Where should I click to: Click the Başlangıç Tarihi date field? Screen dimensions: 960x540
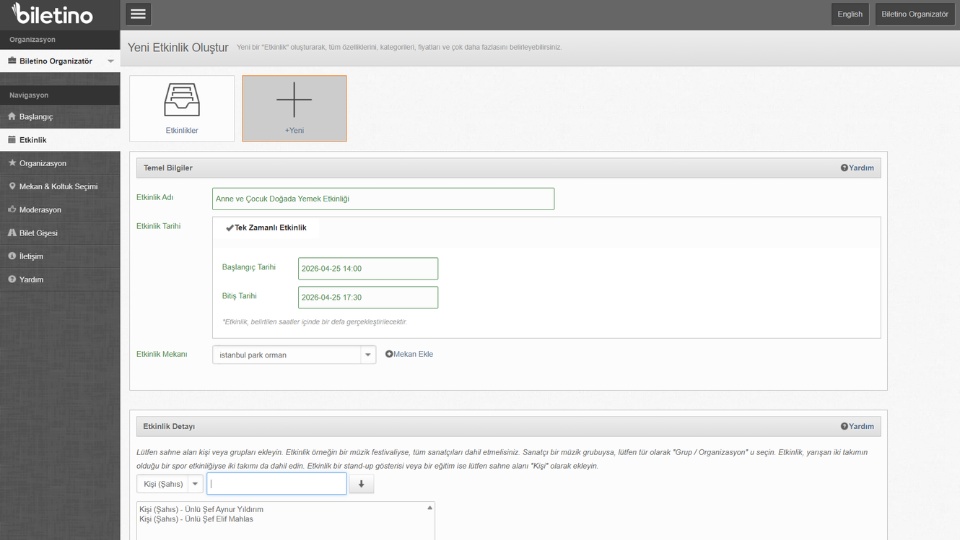click(x=368, y=269)
